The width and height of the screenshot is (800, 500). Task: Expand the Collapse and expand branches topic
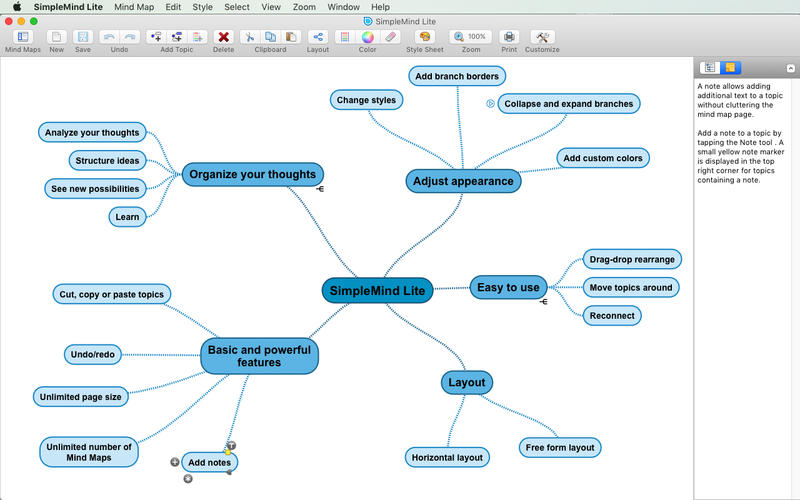pos(490,103)
